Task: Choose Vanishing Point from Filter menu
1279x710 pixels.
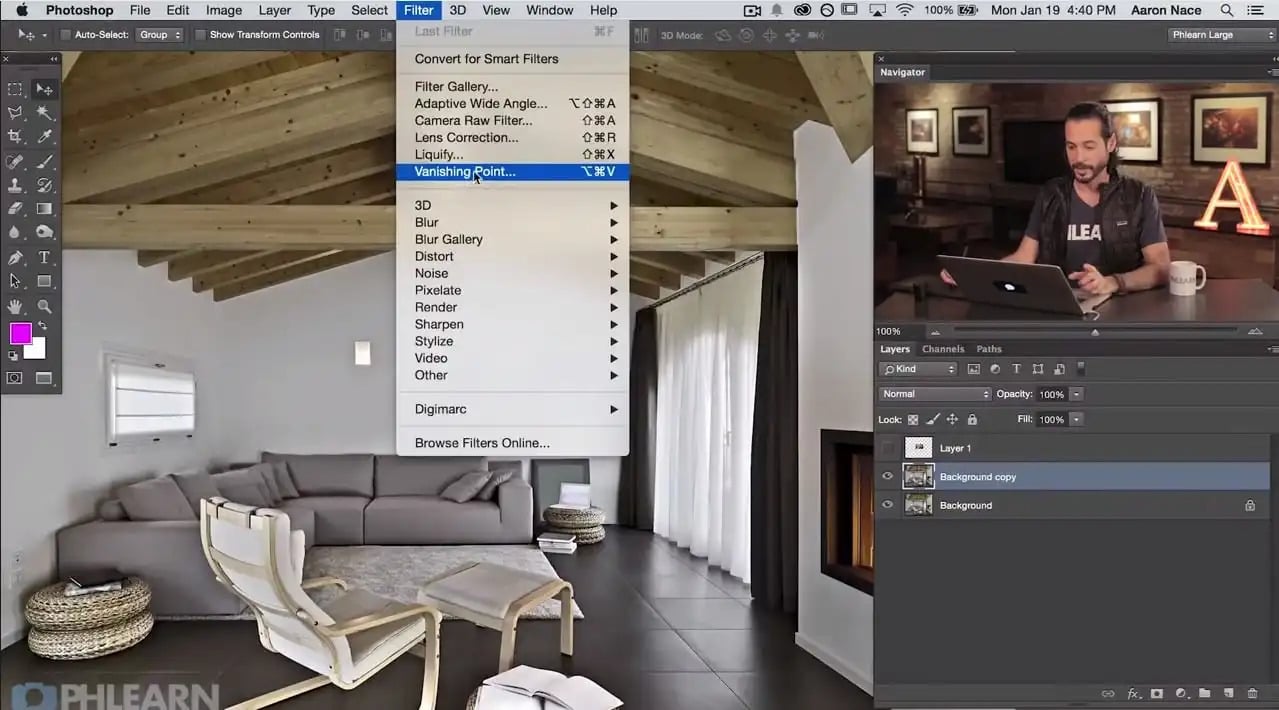Action: pyautogui.click(x=512, y=172)
